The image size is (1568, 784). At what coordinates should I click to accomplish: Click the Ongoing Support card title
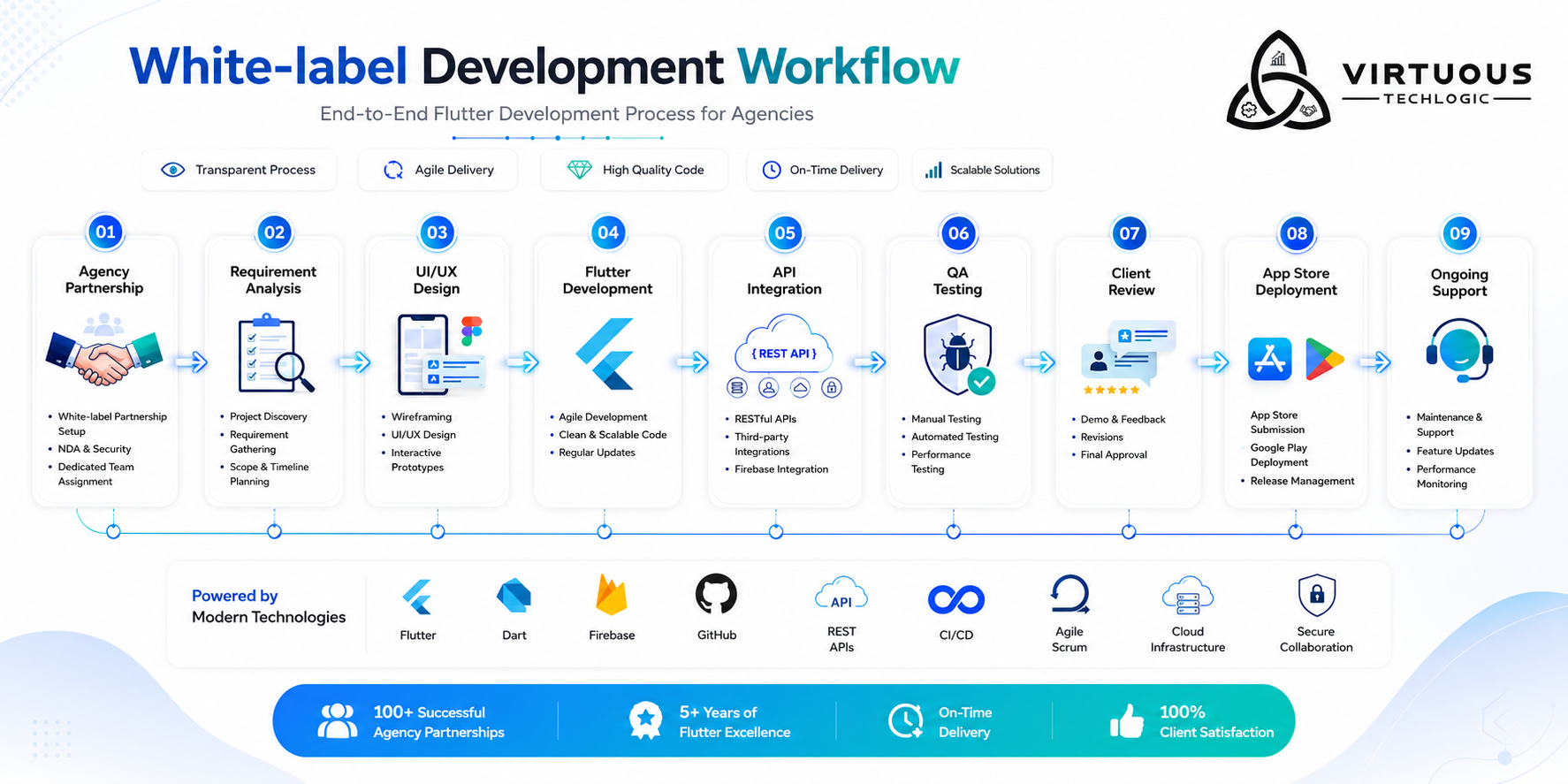point(1459,282)
